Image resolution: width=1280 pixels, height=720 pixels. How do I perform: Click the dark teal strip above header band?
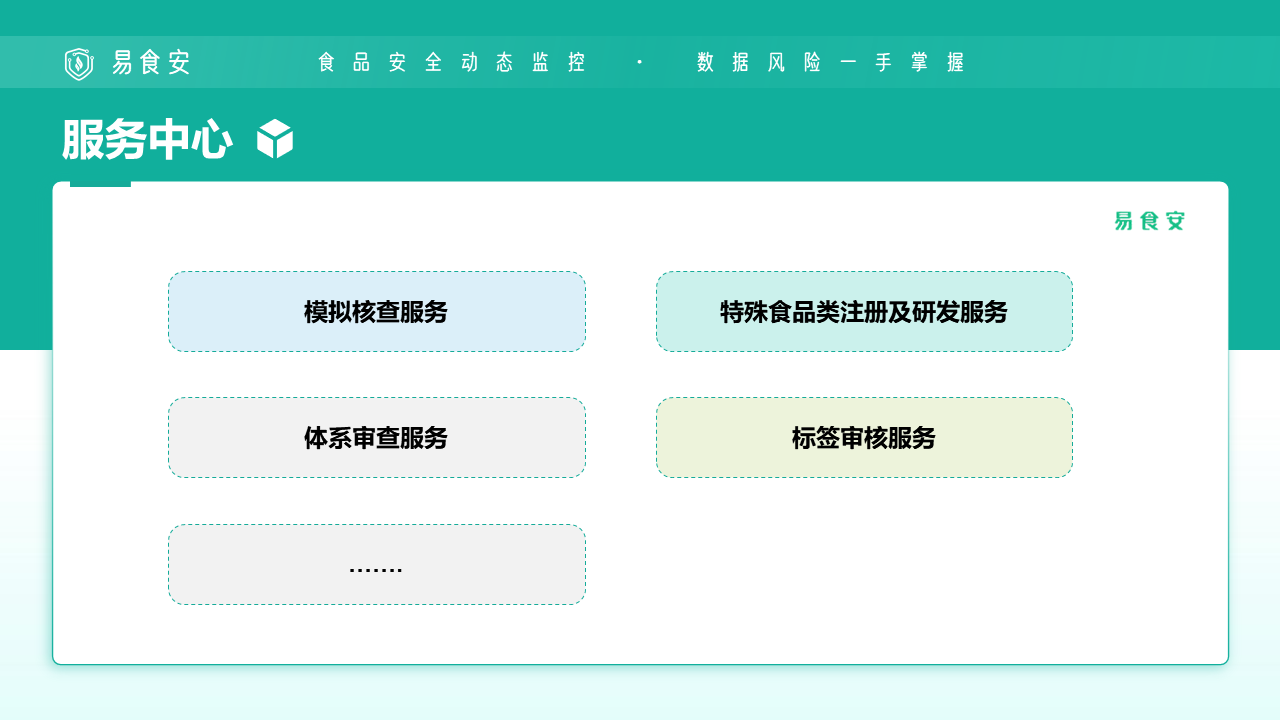pyautogui.click(x=640, y=17)
